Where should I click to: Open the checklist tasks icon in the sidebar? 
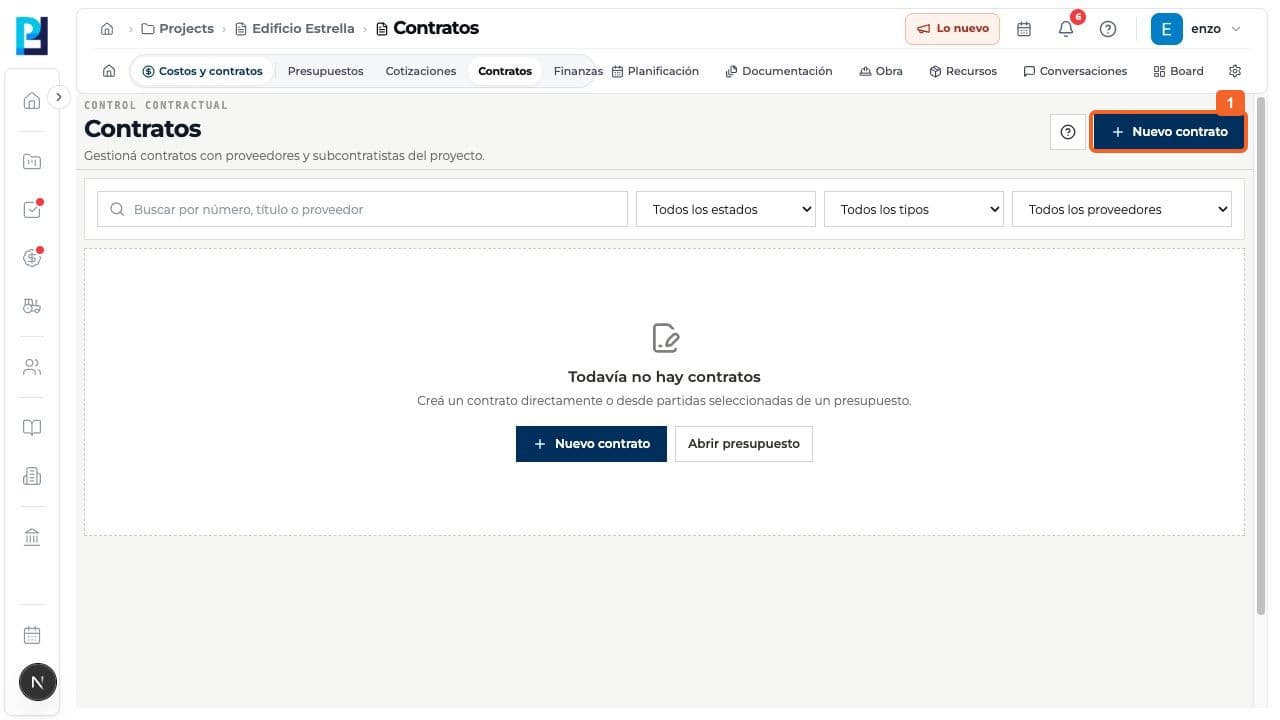coord(32,209)
